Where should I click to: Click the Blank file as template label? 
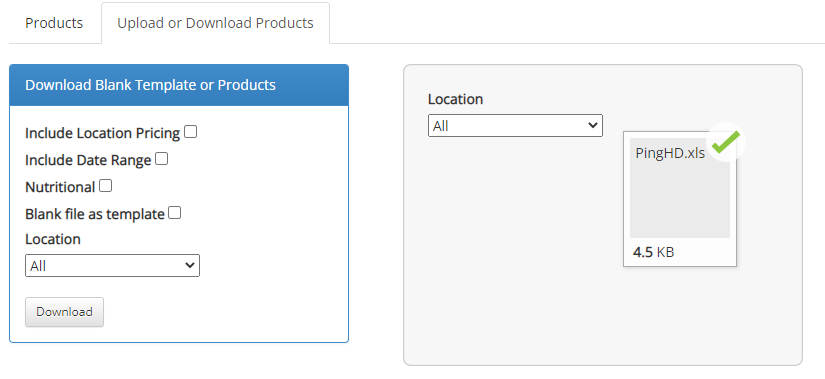[x=95, y=214]
